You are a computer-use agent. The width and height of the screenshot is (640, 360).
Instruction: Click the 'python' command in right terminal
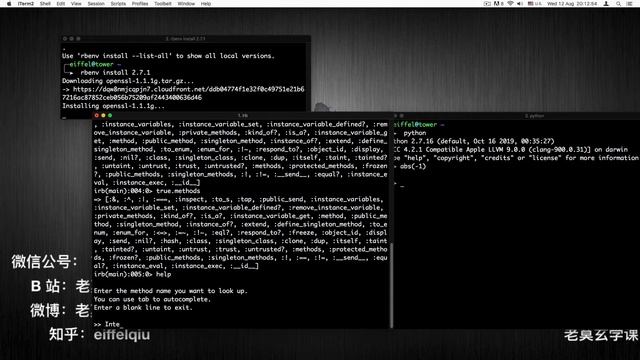tap(415, 133)
